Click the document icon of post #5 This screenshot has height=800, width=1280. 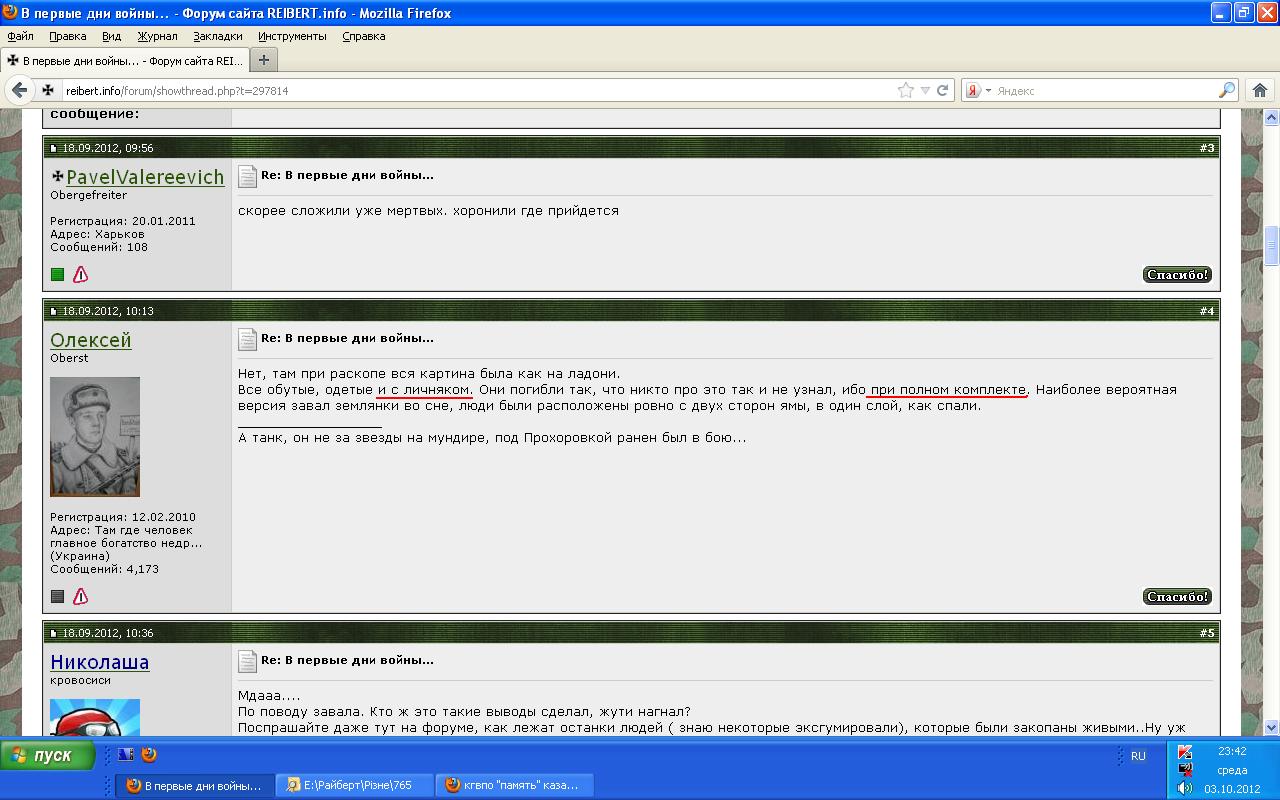tap(247, 662)
